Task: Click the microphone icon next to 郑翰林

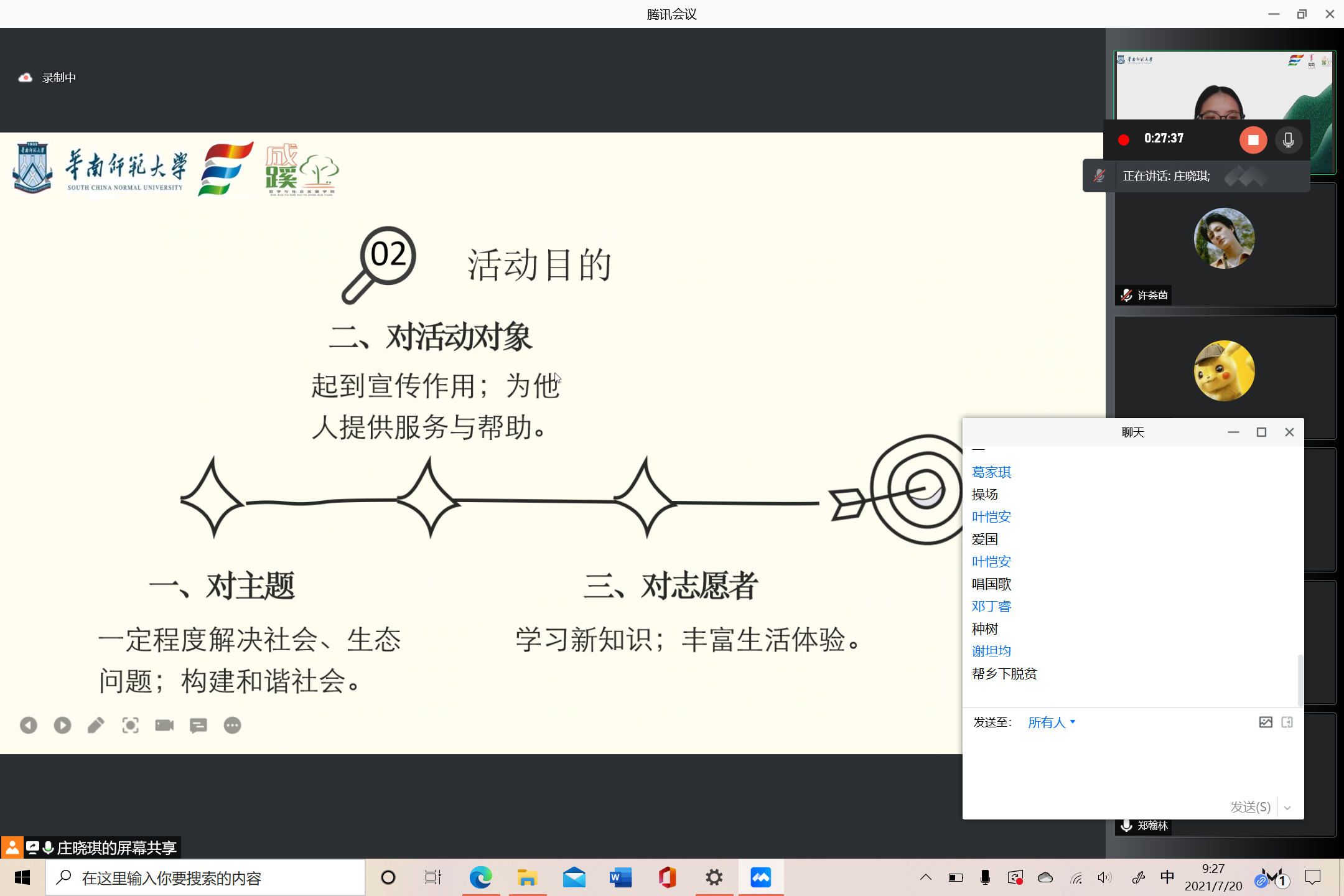Action: pos(1126,826)
